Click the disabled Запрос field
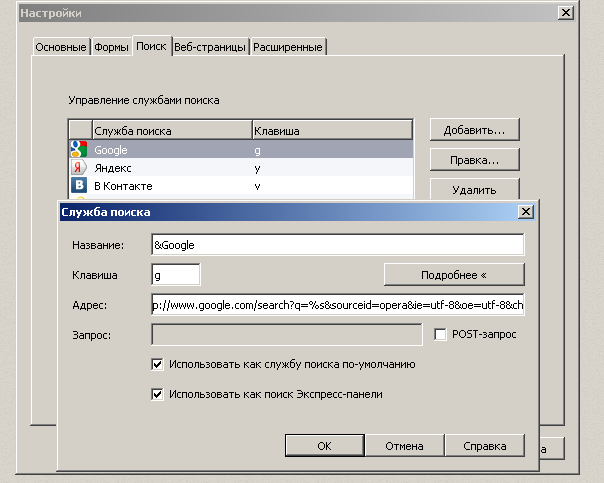The image size is (604, 483). click(287, 334)
